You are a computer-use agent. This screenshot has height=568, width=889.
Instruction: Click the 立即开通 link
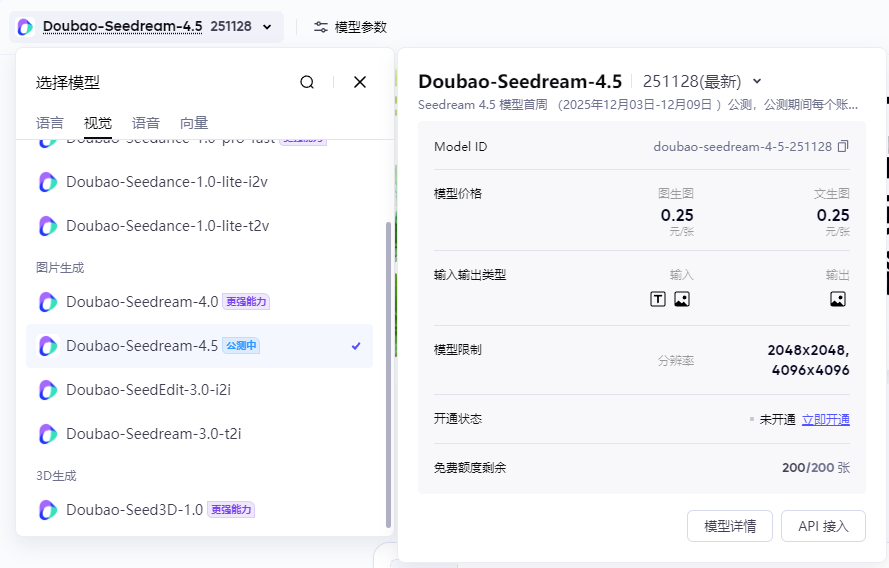(825, 419)
